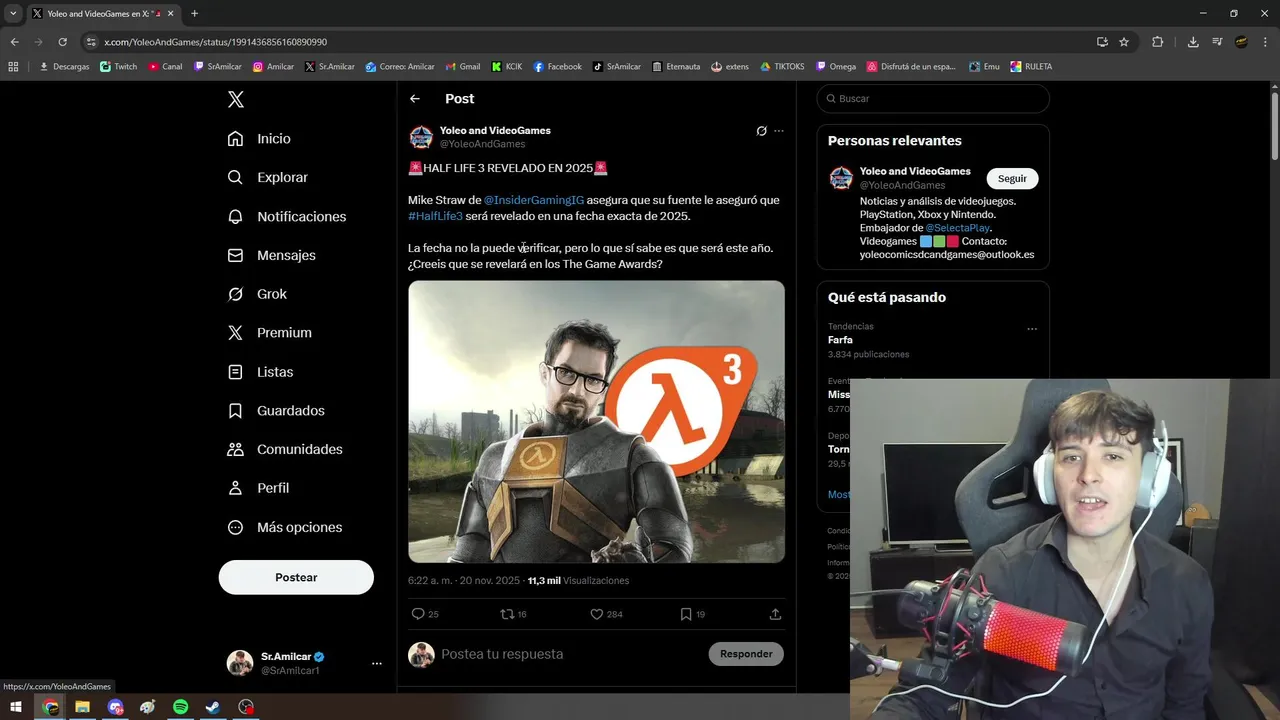Open Yoleo and VideoGames author avatar
This screenshot has width=1280, height=720.
421,137
